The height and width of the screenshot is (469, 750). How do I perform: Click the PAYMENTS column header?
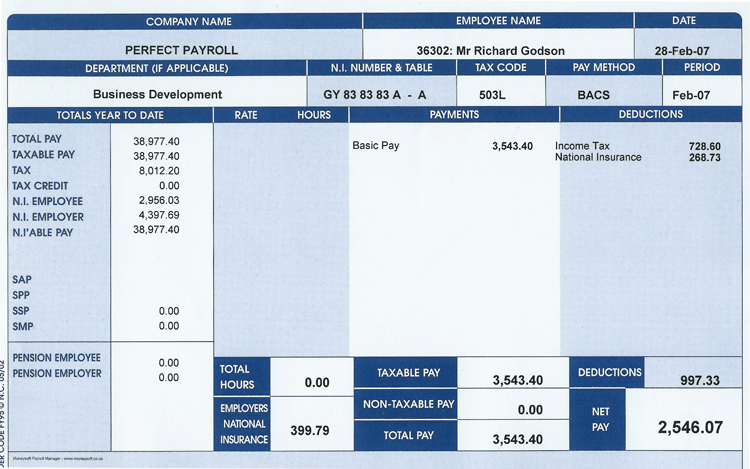[454, 115]
